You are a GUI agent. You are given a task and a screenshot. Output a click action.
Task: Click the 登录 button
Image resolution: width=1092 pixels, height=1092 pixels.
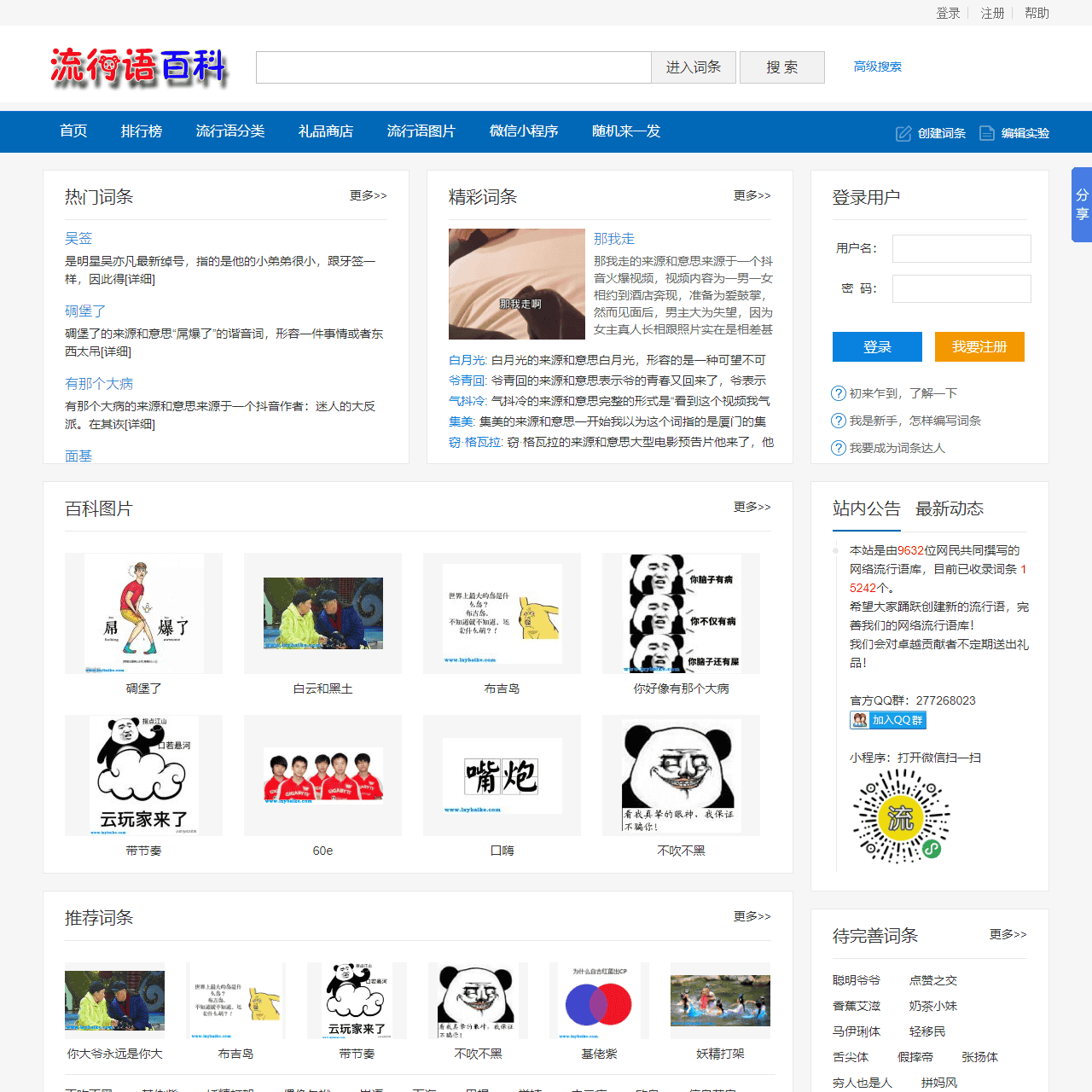[x=877, y=346]
